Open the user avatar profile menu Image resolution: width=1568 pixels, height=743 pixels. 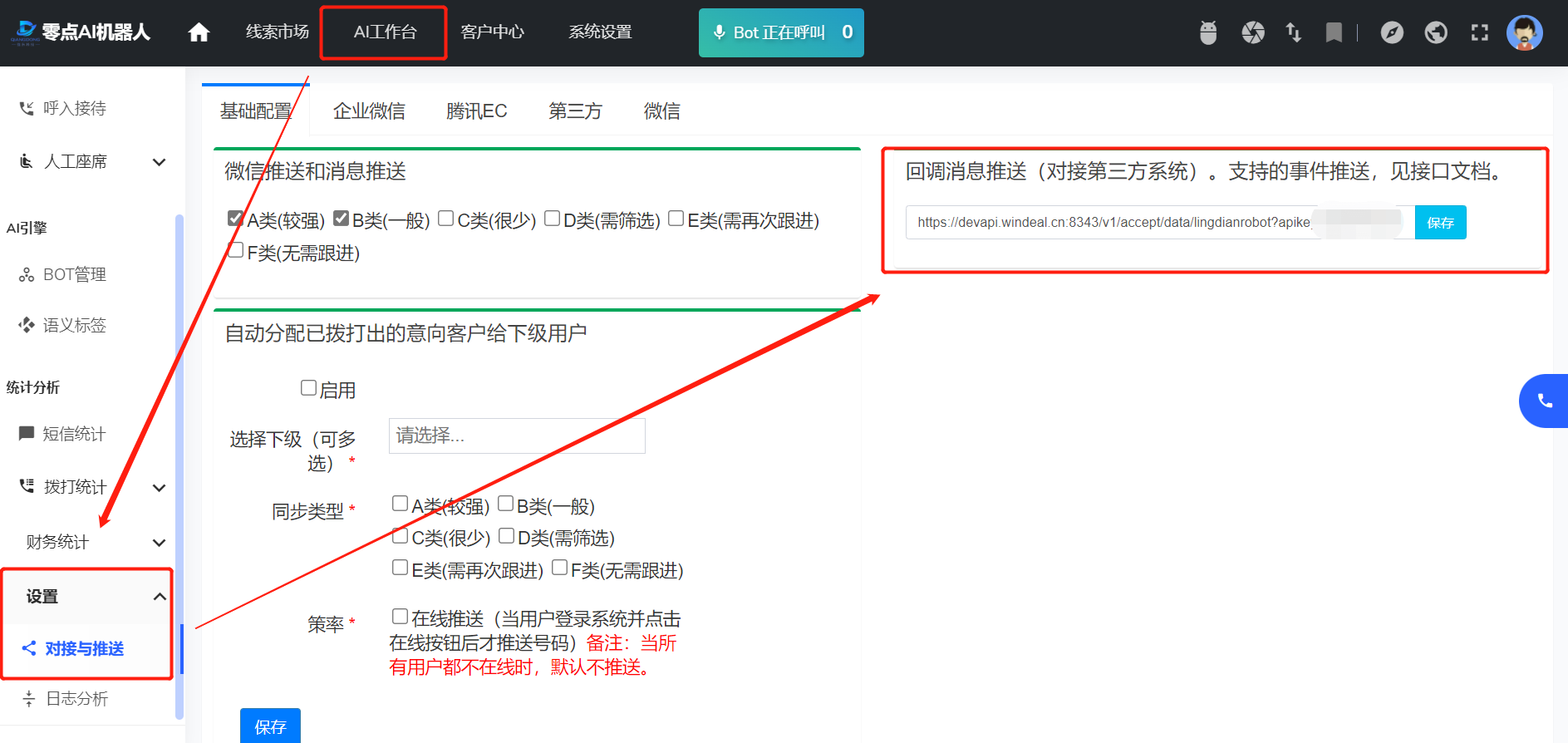1524,32
